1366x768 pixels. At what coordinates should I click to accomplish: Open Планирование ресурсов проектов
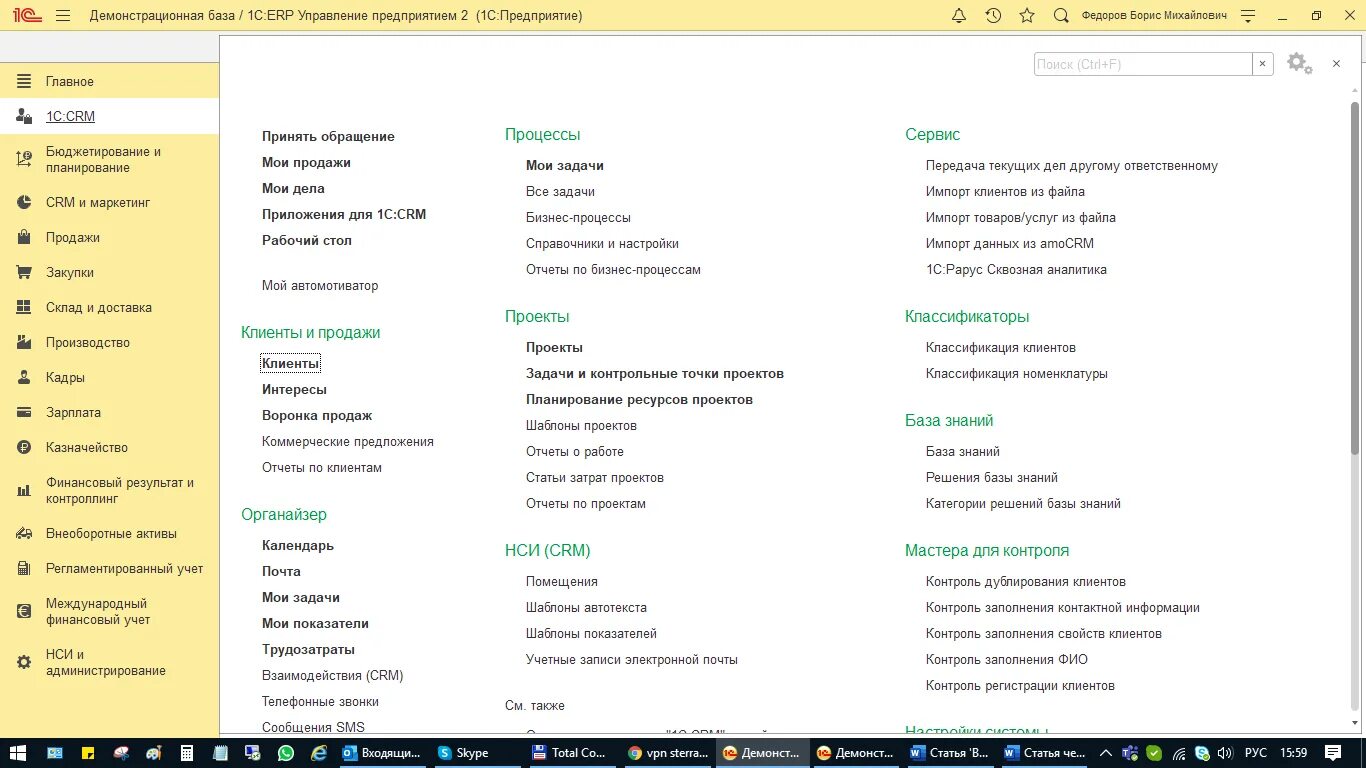click(639, 399)
